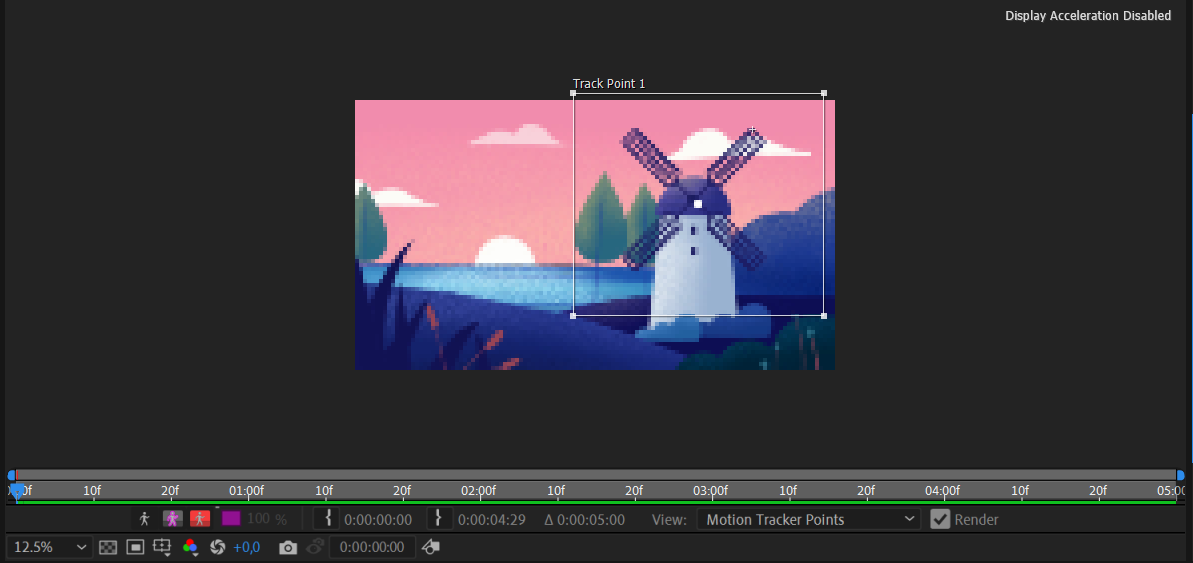Click the 03:00f mark on time ruler

pos(710,491)
